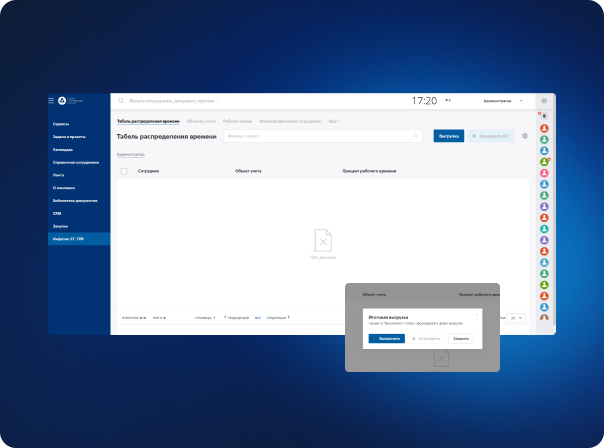Click the flag icon beside the clock
Viewport: 604px width, 448px height.
(x=447, y=100)
